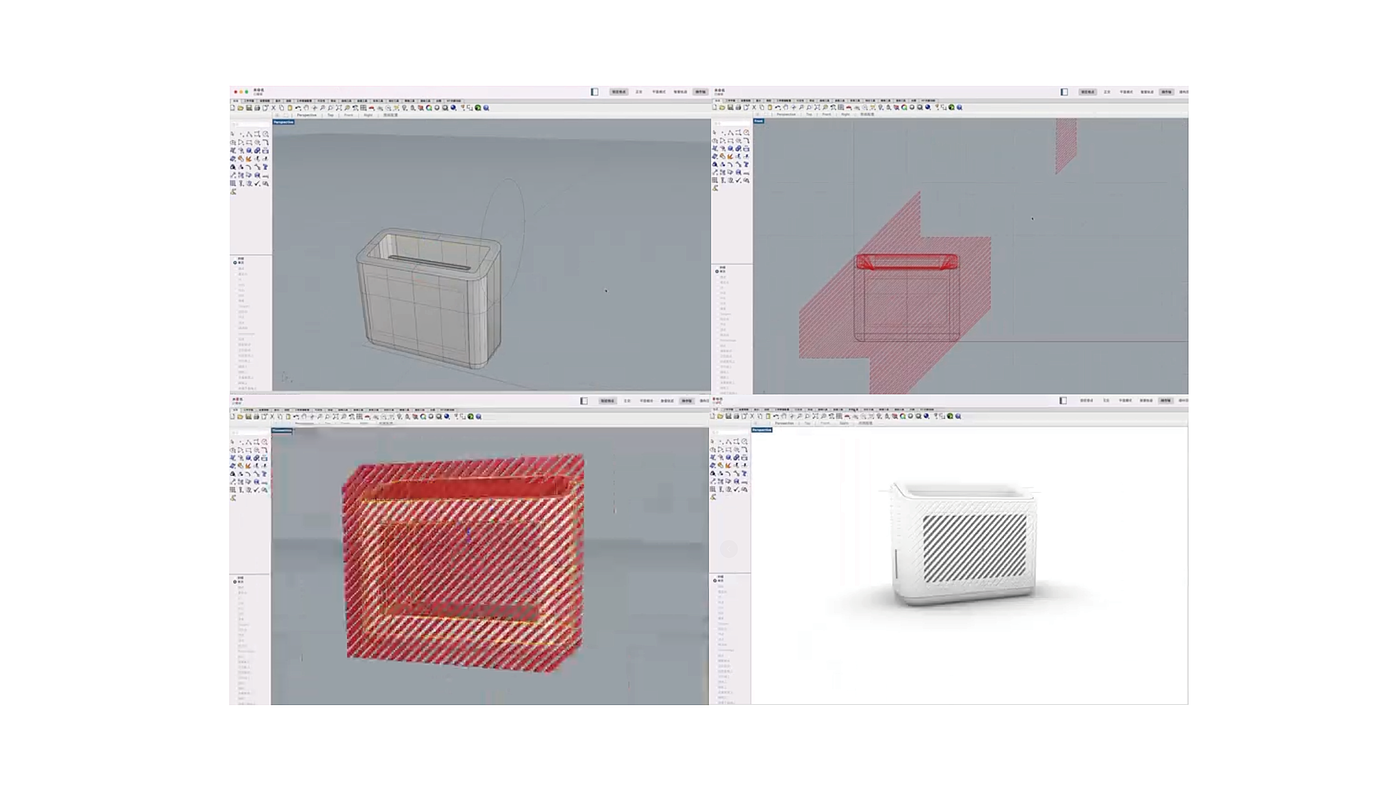Toggle the sidebar panel icon in gray box window
Viewport: 1400px width, 791px height.
tap(594, 92)
